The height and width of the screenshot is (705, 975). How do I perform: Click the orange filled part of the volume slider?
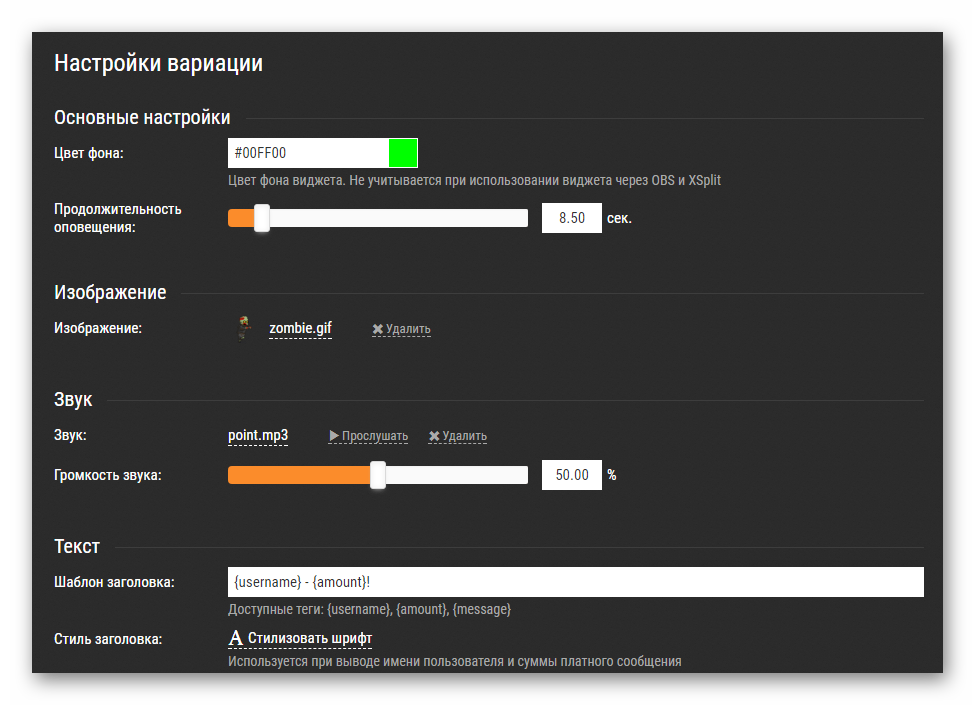click(298, 475)
